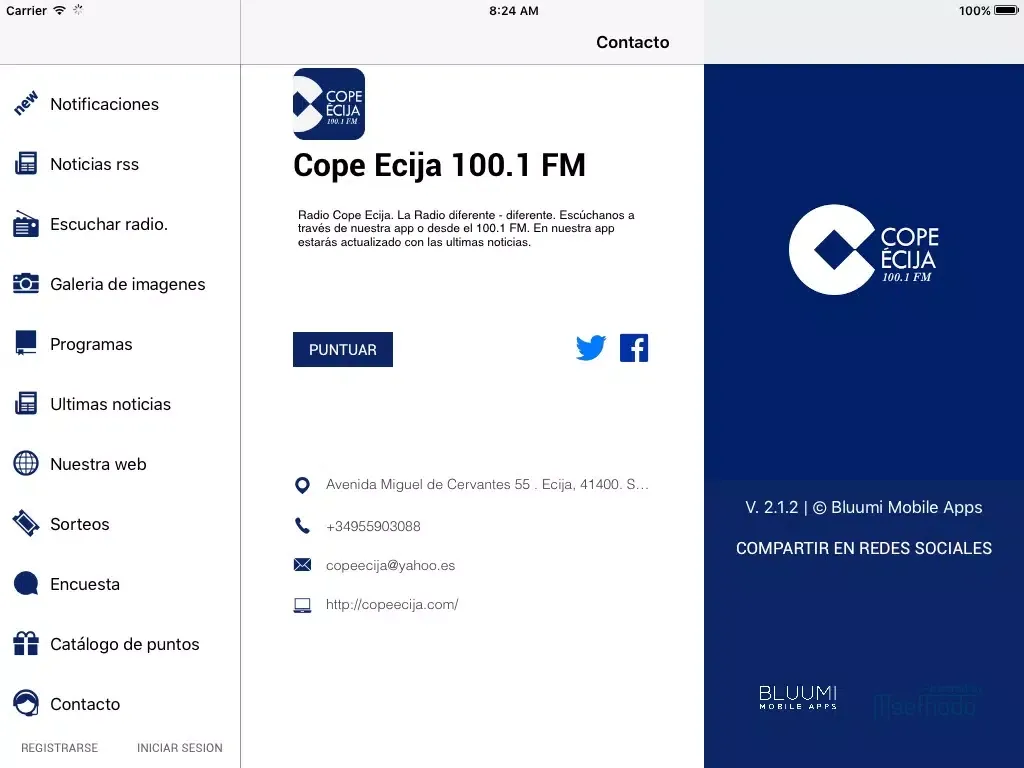
Task: Tap the headset agent icon for Contacto
Action: point(25,703)
